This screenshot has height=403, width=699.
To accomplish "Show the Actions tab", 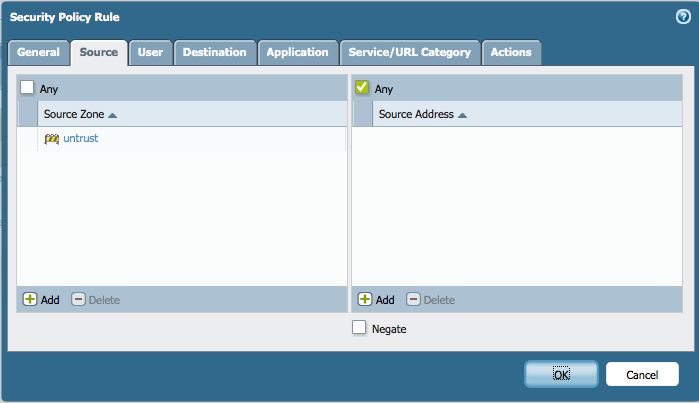I will point(511,53).
